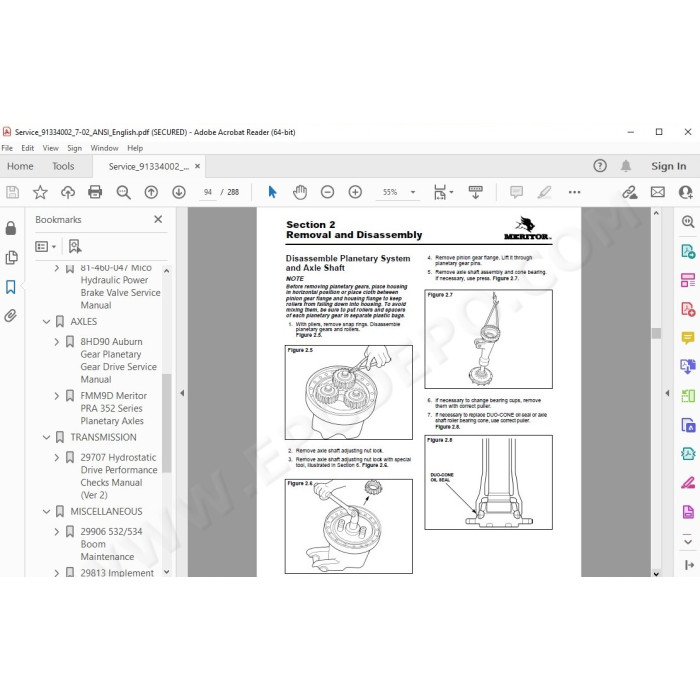Open the TRANSMISSION bookmark
700x700 pixels.
(x=104, y=438)
